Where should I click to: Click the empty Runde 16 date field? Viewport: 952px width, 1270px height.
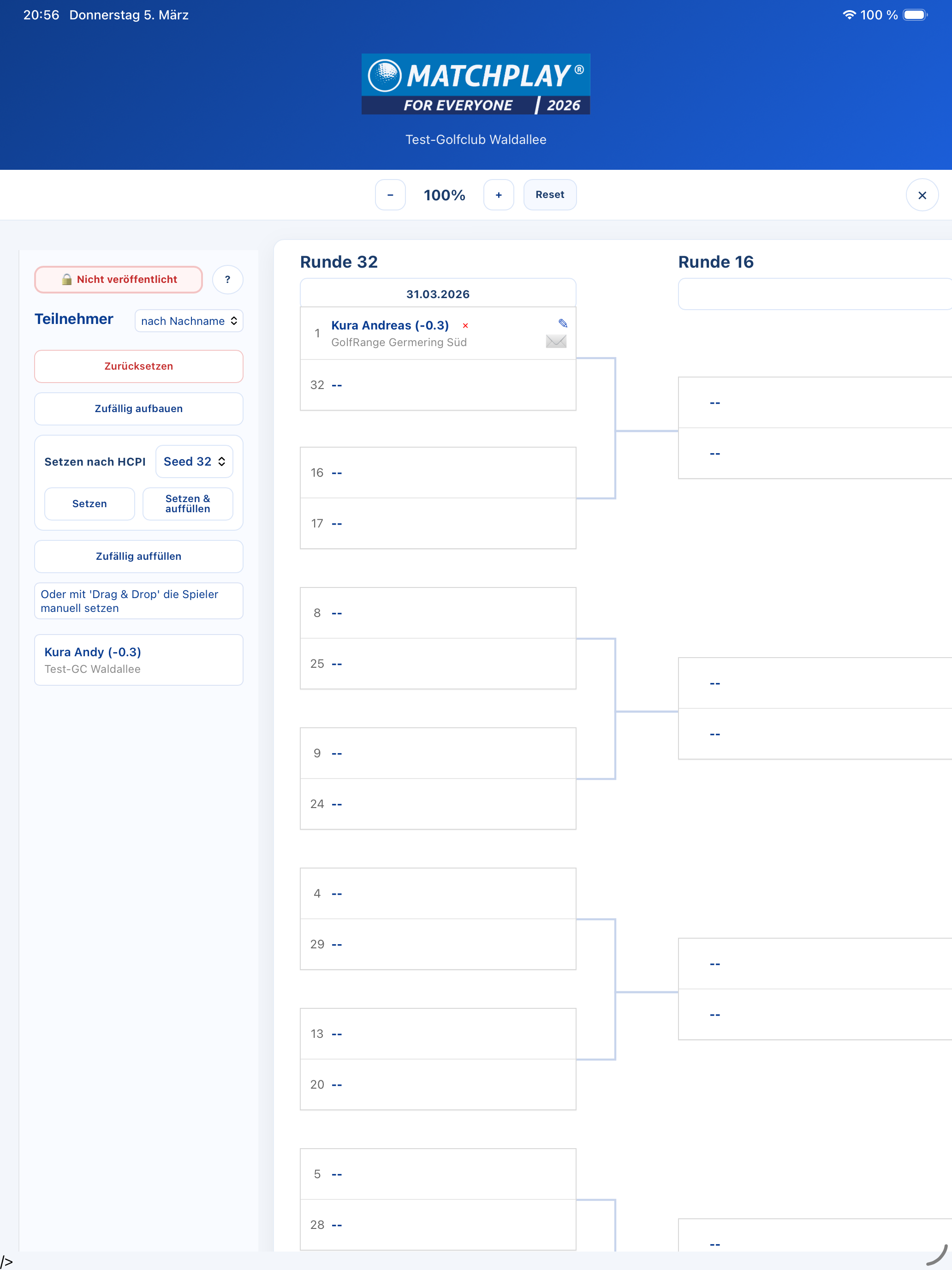pyautogui.click(x=815, y=294)
